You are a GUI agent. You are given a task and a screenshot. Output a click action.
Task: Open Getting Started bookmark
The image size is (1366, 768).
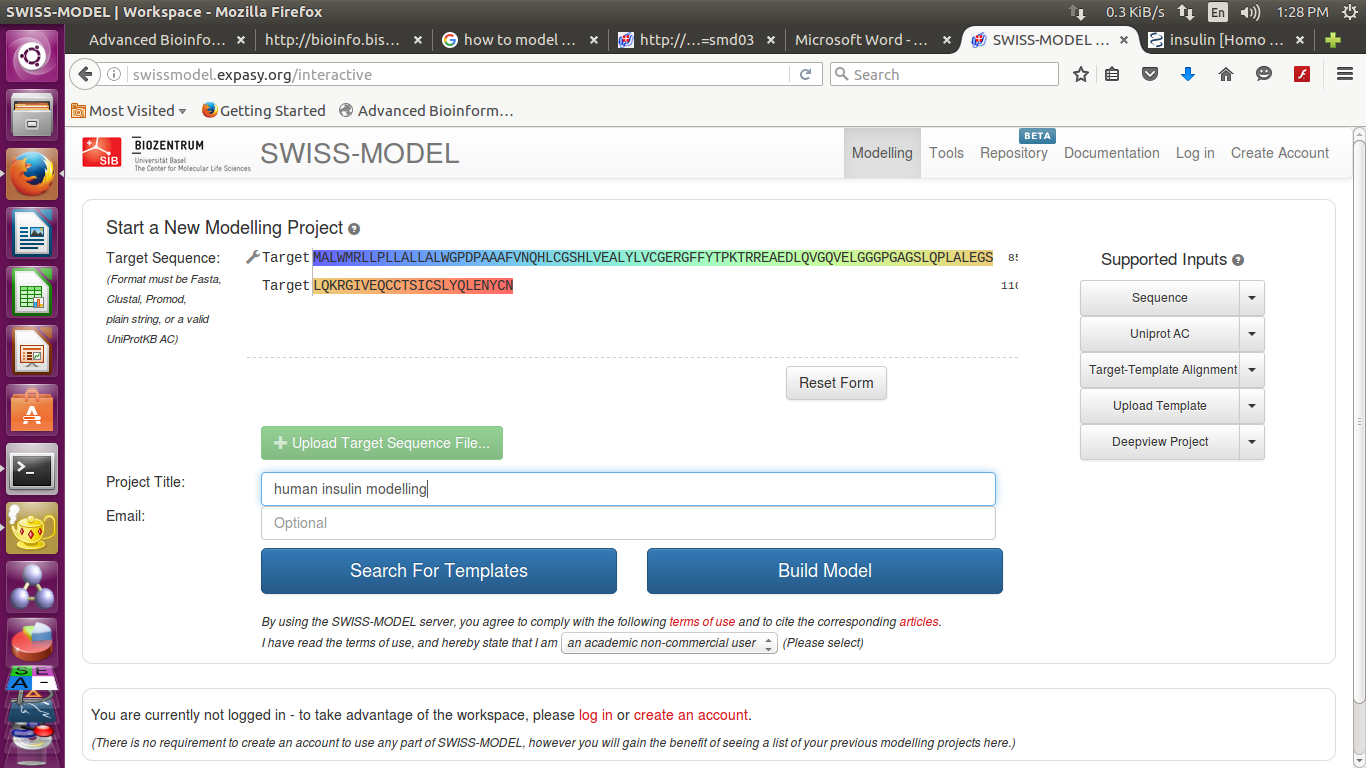[x=263, y=111]
